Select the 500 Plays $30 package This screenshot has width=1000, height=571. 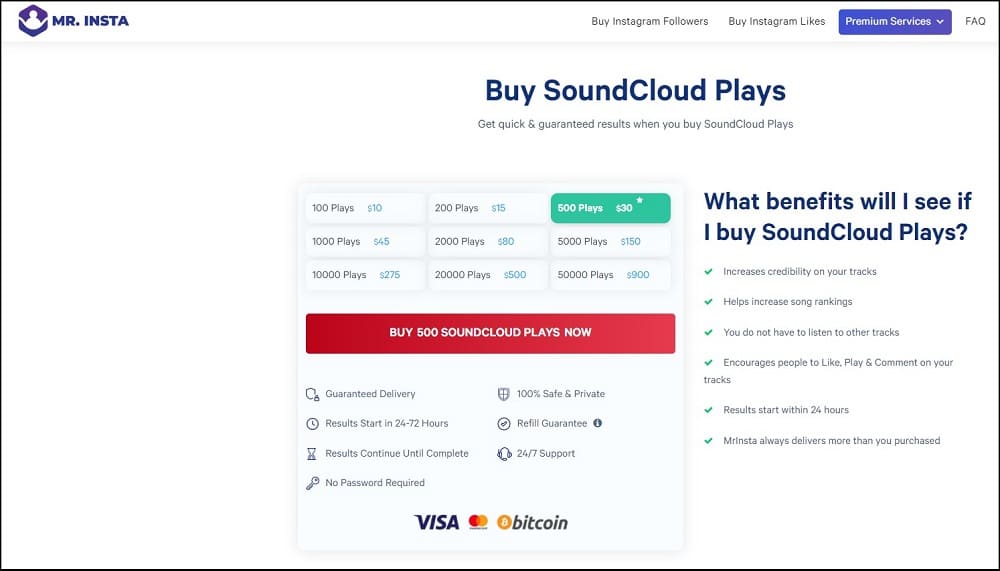pyautogui.click(x=610, y=208)
